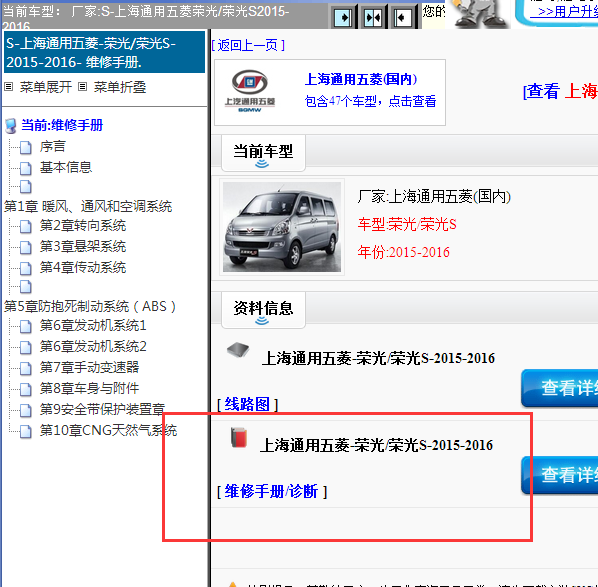
Task: Click the blank document icon below 基本信息
Action: 26,187
